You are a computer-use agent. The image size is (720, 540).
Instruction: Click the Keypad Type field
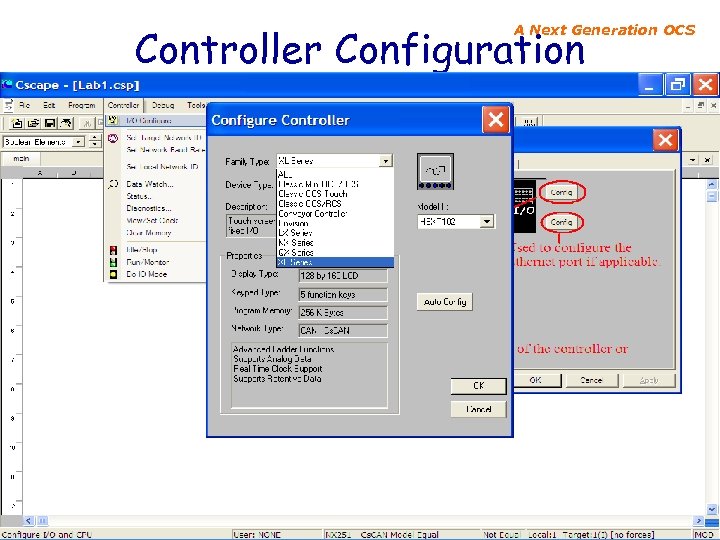[x=343, y=294]
